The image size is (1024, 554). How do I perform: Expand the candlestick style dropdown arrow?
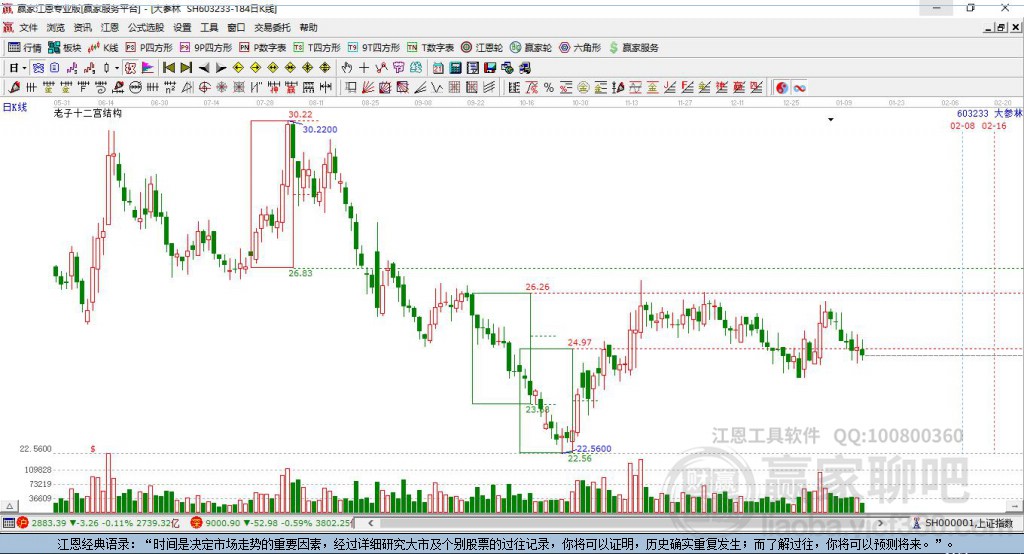117,68
